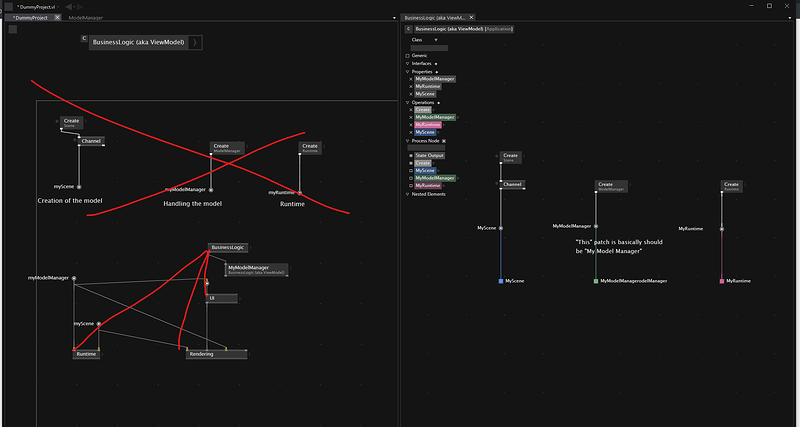
Task: Toggle the MyScene process node checkbox
Action: point(411,171)
